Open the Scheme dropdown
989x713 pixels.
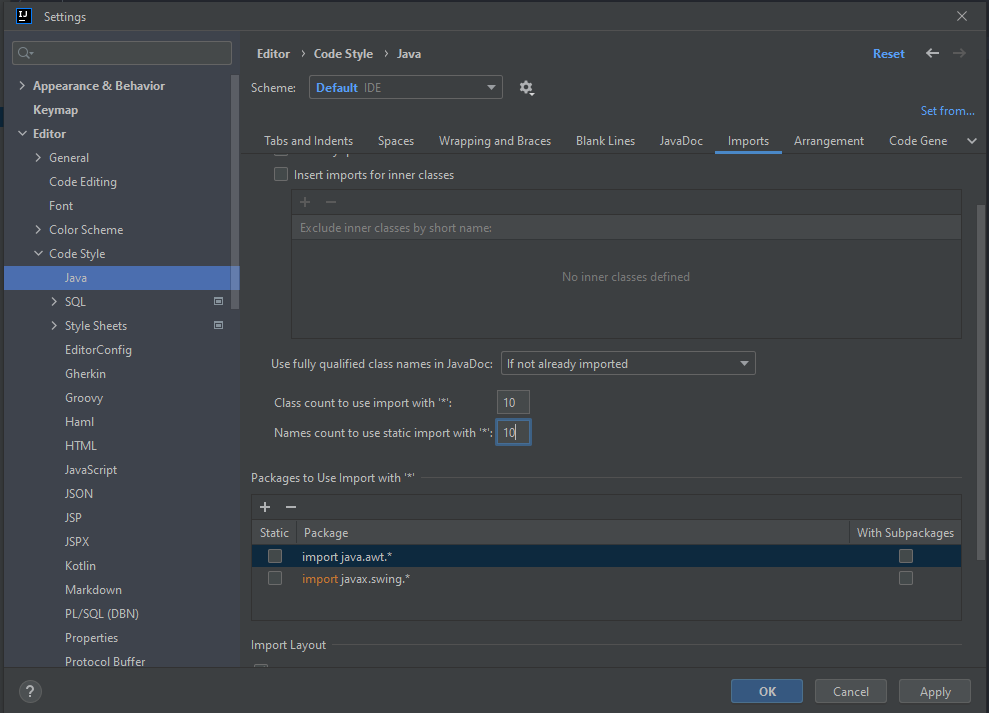tap(490, 87)
